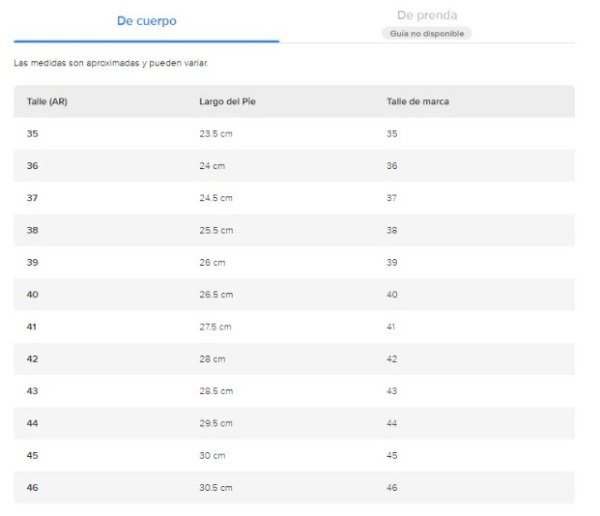Click the 30 cm foot length cell
Viewport: 600px width, 516px height.
pyautogui.click(x=212, y=456)
